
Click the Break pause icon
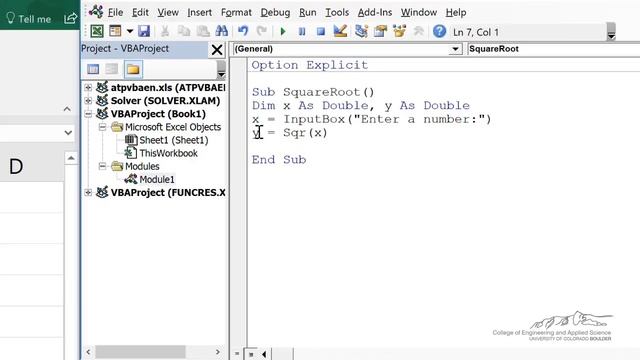pyautogui.click(x=302, y=31)
